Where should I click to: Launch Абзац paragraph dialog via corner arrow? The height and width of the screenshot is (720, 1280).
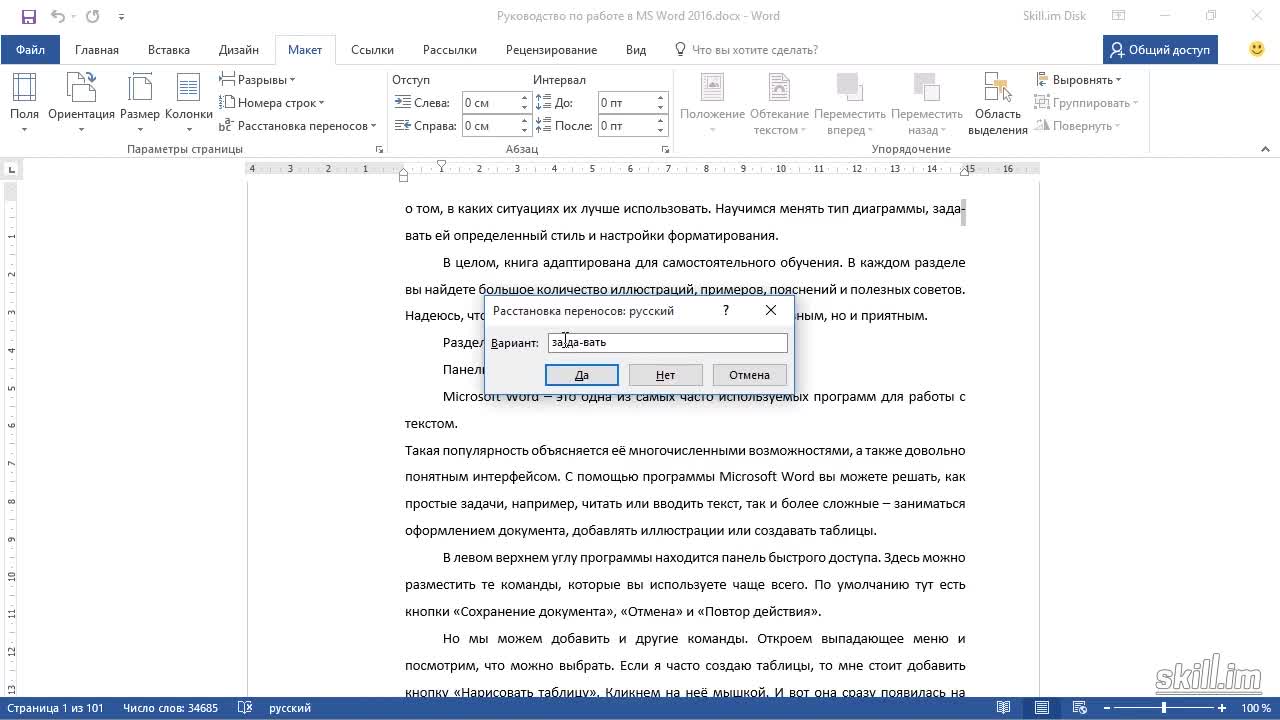665,149
